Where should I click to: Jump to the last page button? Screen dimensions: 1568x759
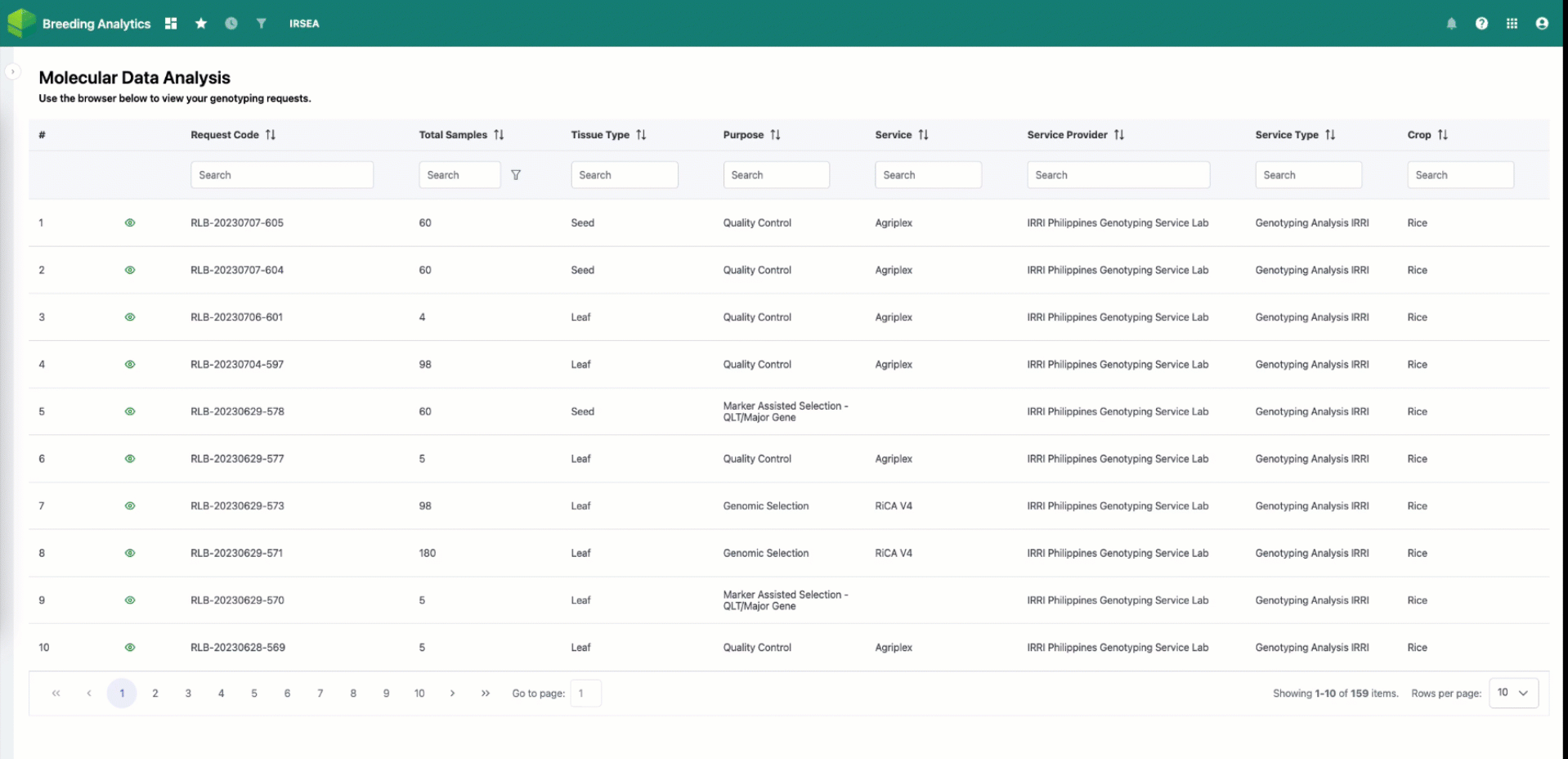pos(486,694)
